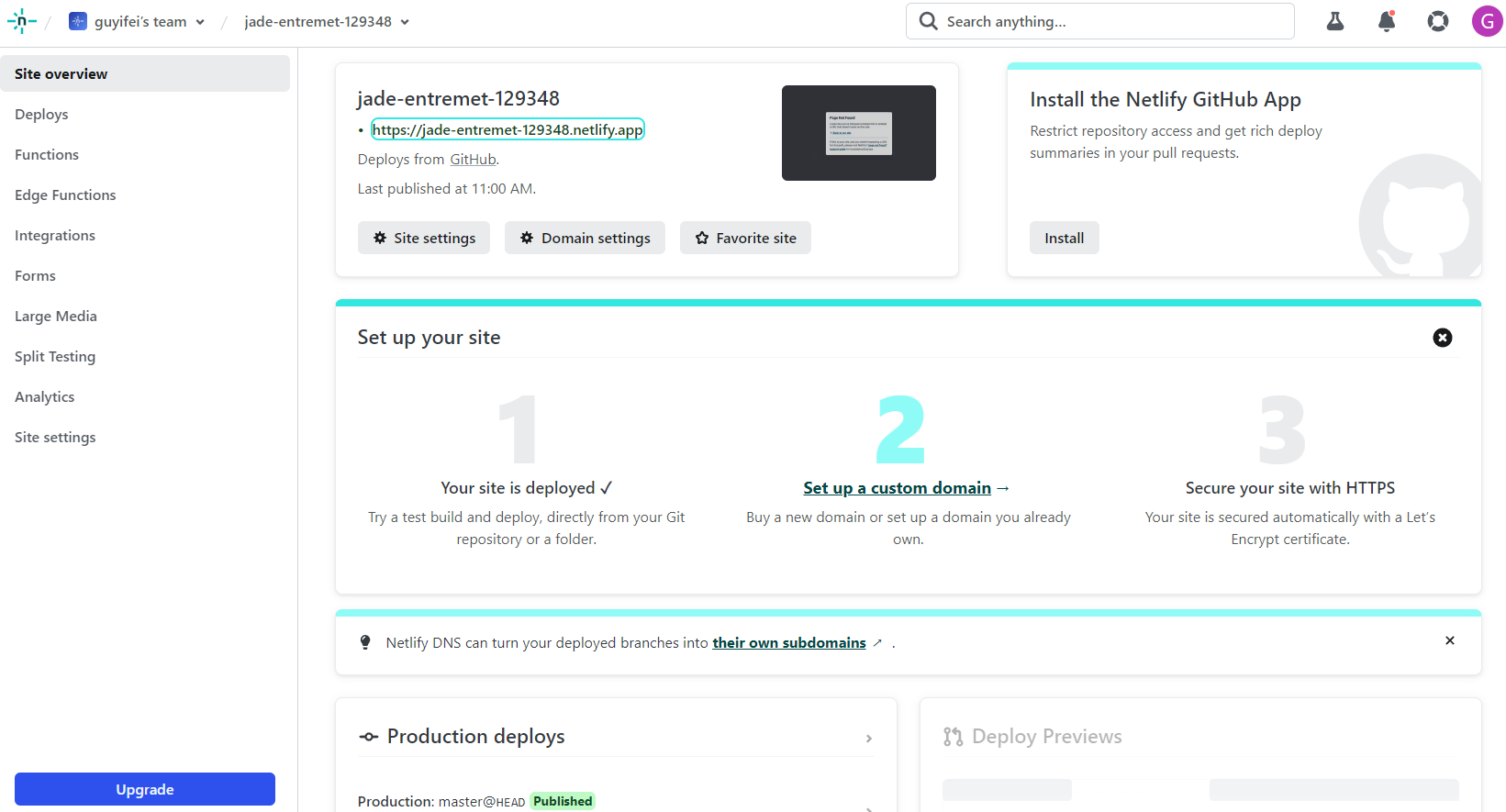Open Large Media page

[56, 316]
